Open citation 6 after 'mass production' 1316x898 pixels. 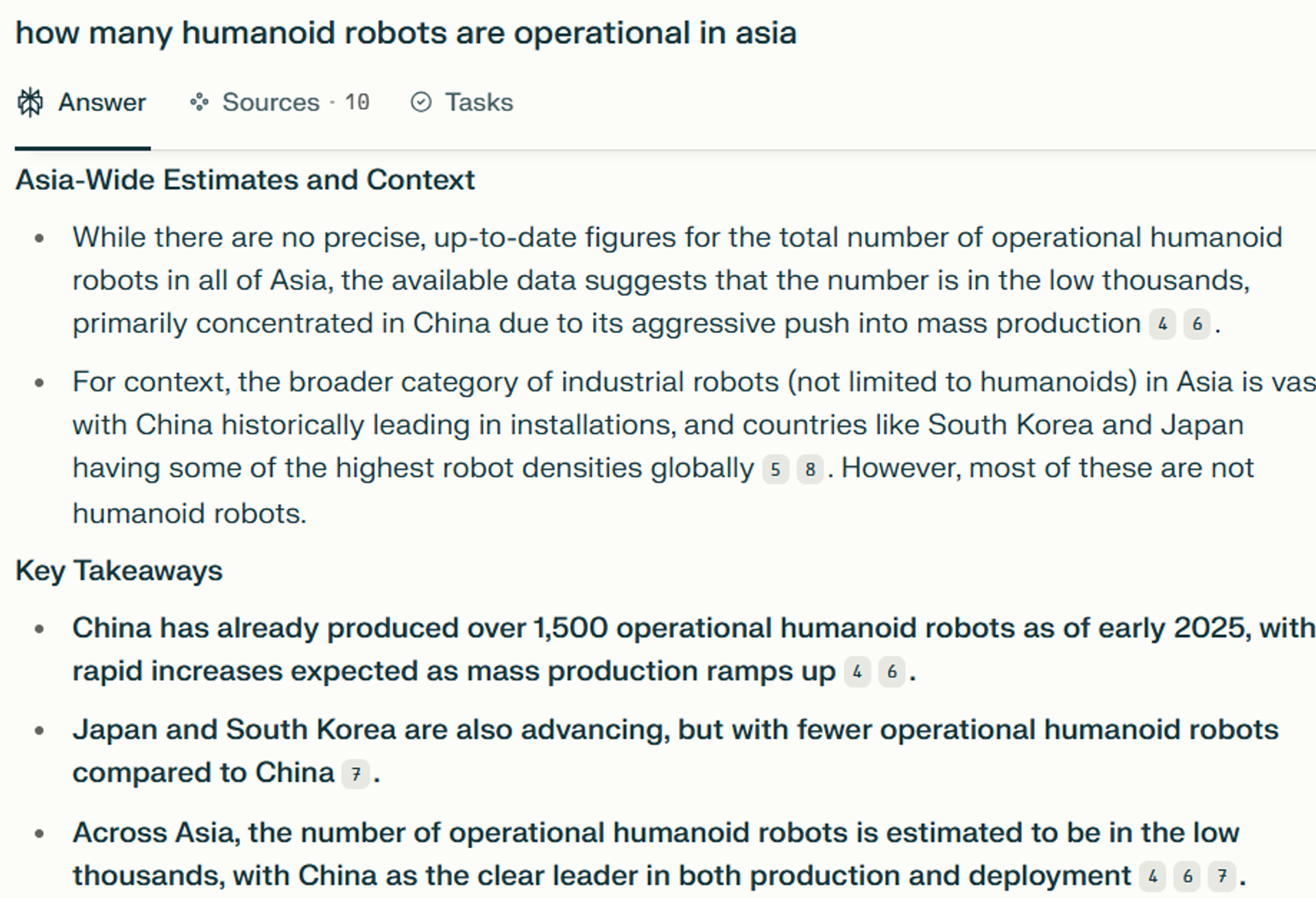point(1197,324)
